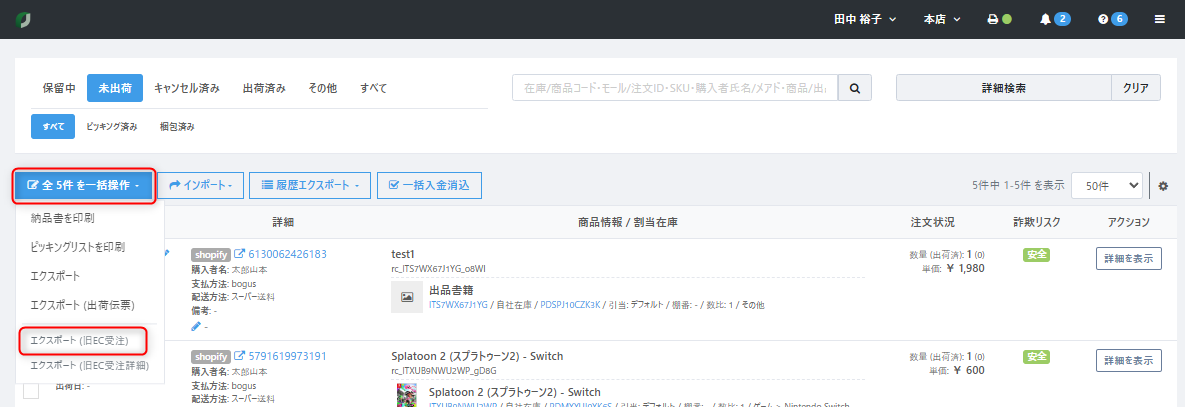
Task: Open the ITS7WX67J1YG product code link
Action: click(458, 305)
